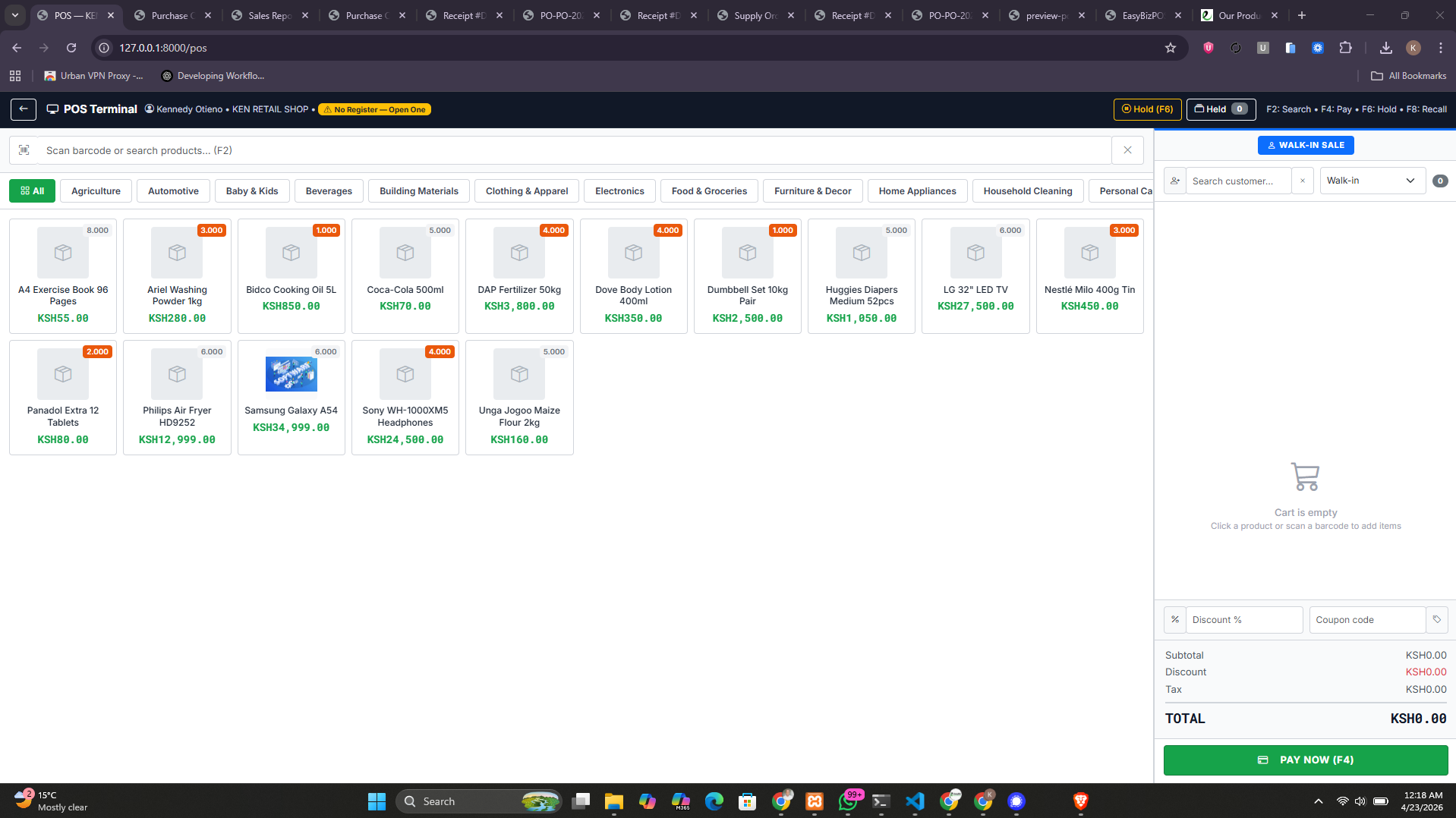
Task: Clear the product search with the X icon
Action: pos(1127,150)
